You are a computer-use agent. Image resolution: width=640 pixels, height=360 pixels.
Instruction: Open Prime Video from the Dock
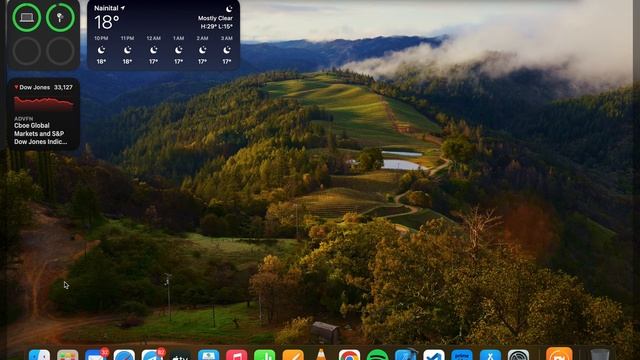(462, 355)
